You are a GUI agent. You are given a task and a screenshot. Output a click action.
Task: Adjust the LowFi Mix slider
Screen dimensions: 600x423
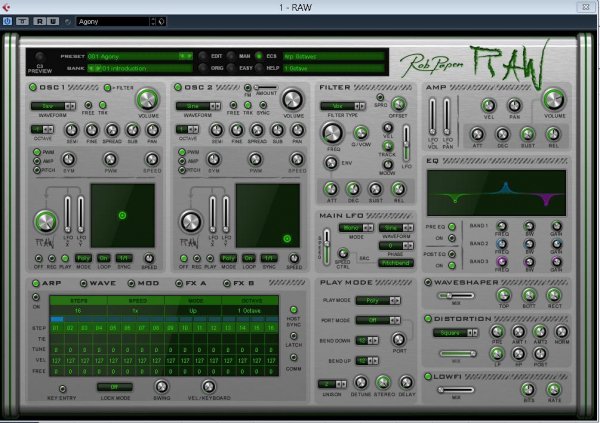(x=456, y=390)
